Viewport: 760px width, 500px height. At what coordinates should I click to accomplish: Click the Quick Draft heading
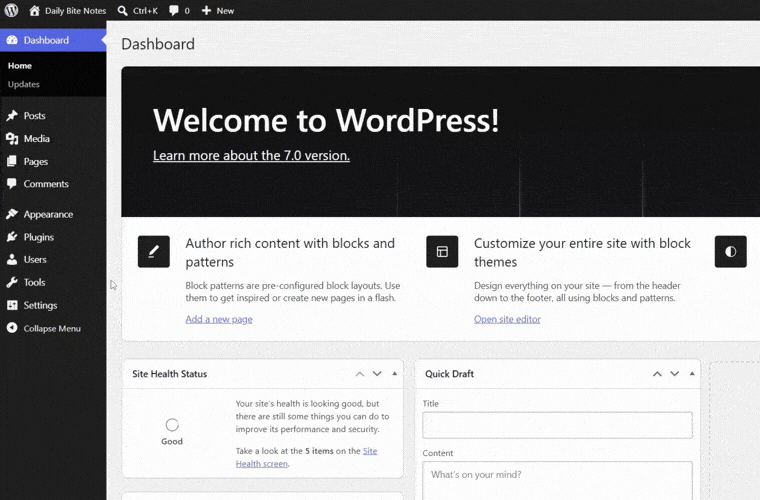449,374
